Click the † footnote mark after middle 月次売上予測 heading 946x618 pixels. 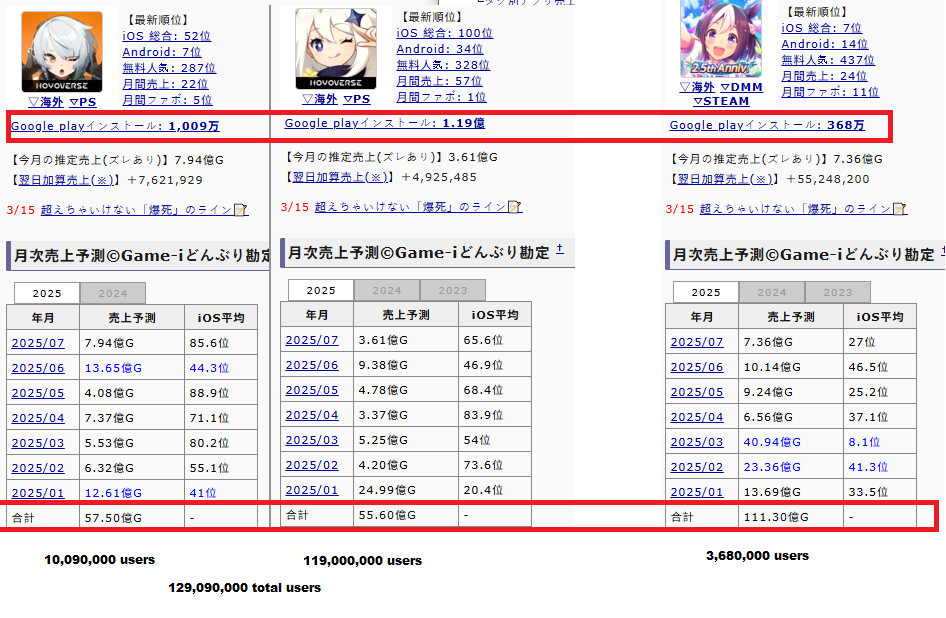560,249
